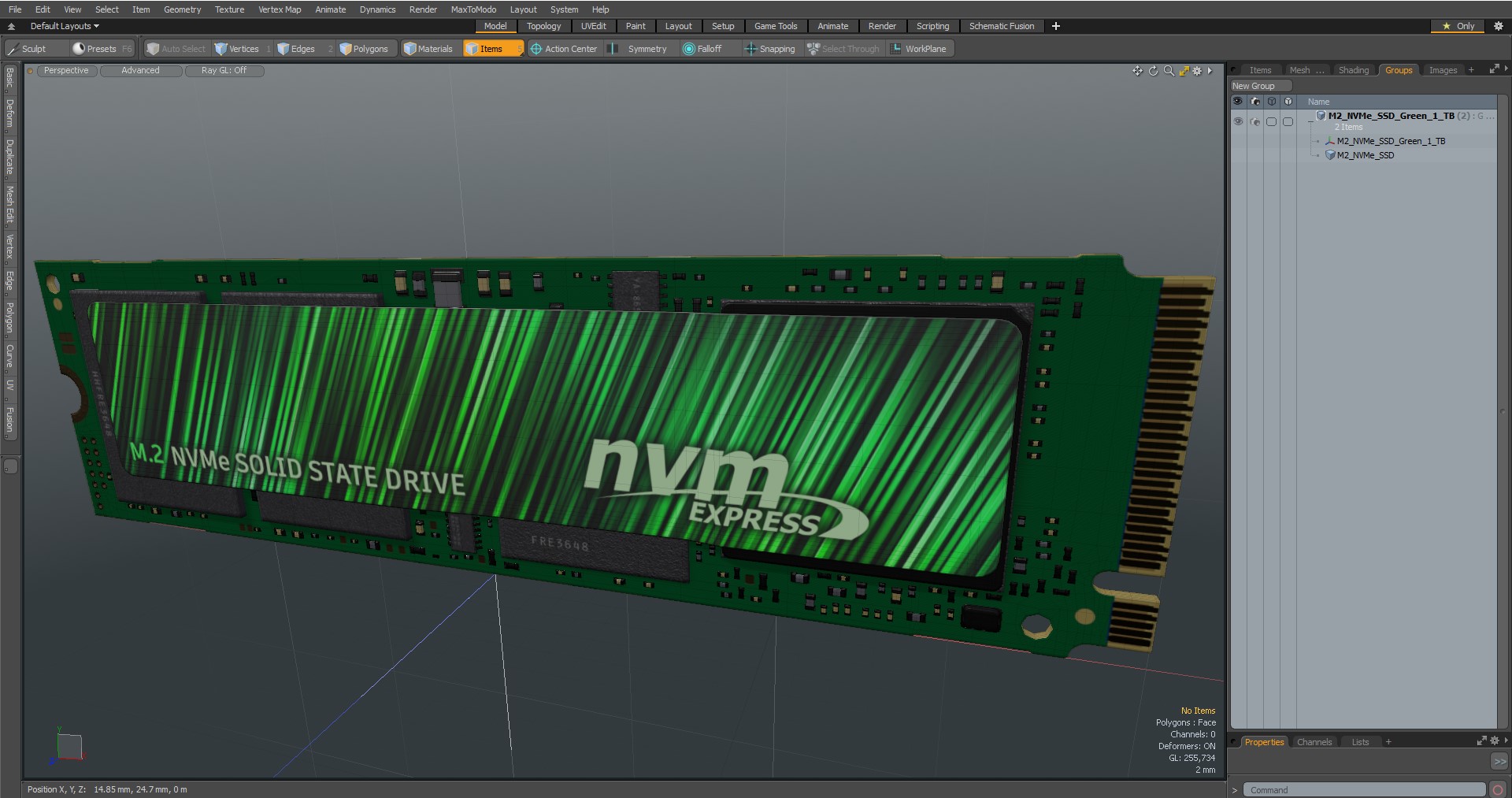1512x798 pixels.
Task: Check second checkbox in group row
Action: (1288, 121)
